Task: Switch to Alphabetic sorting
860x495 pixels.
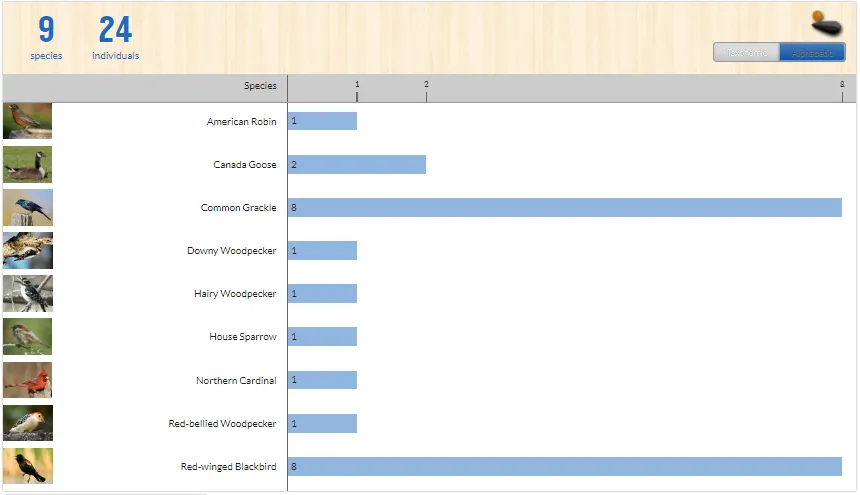Action: [812, 53]
